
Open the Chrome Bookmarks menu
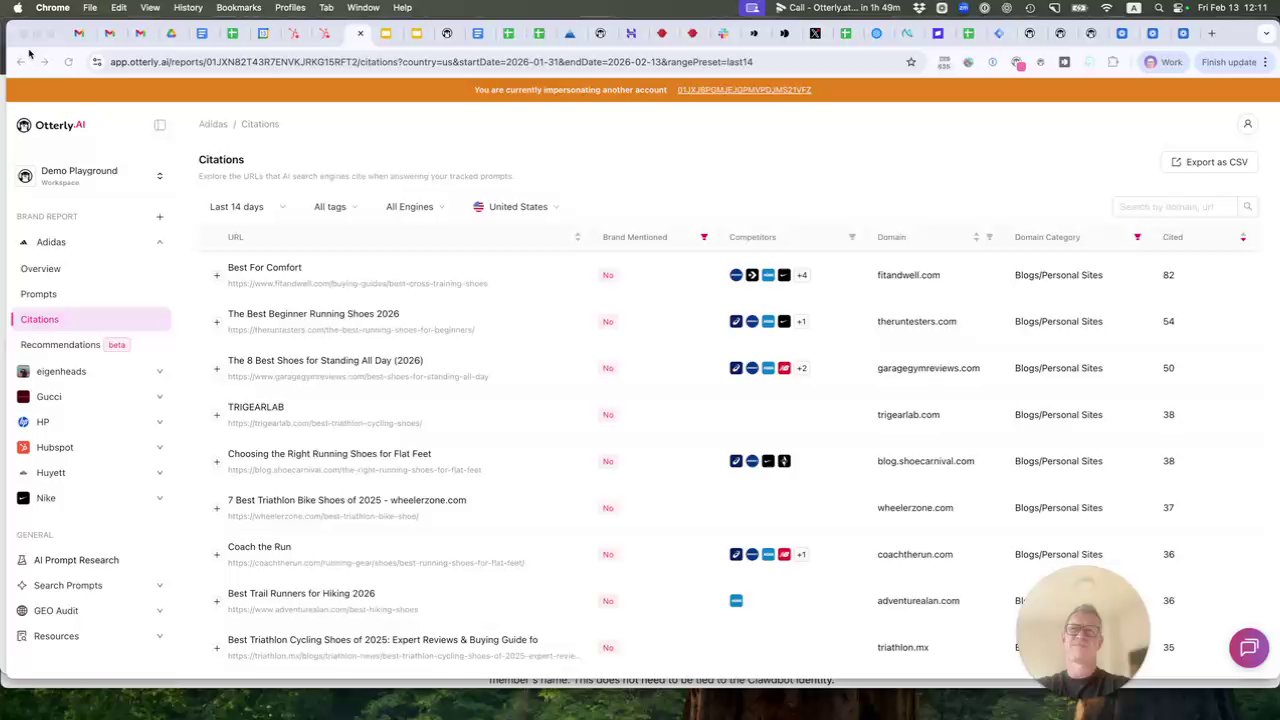point(238,7)
